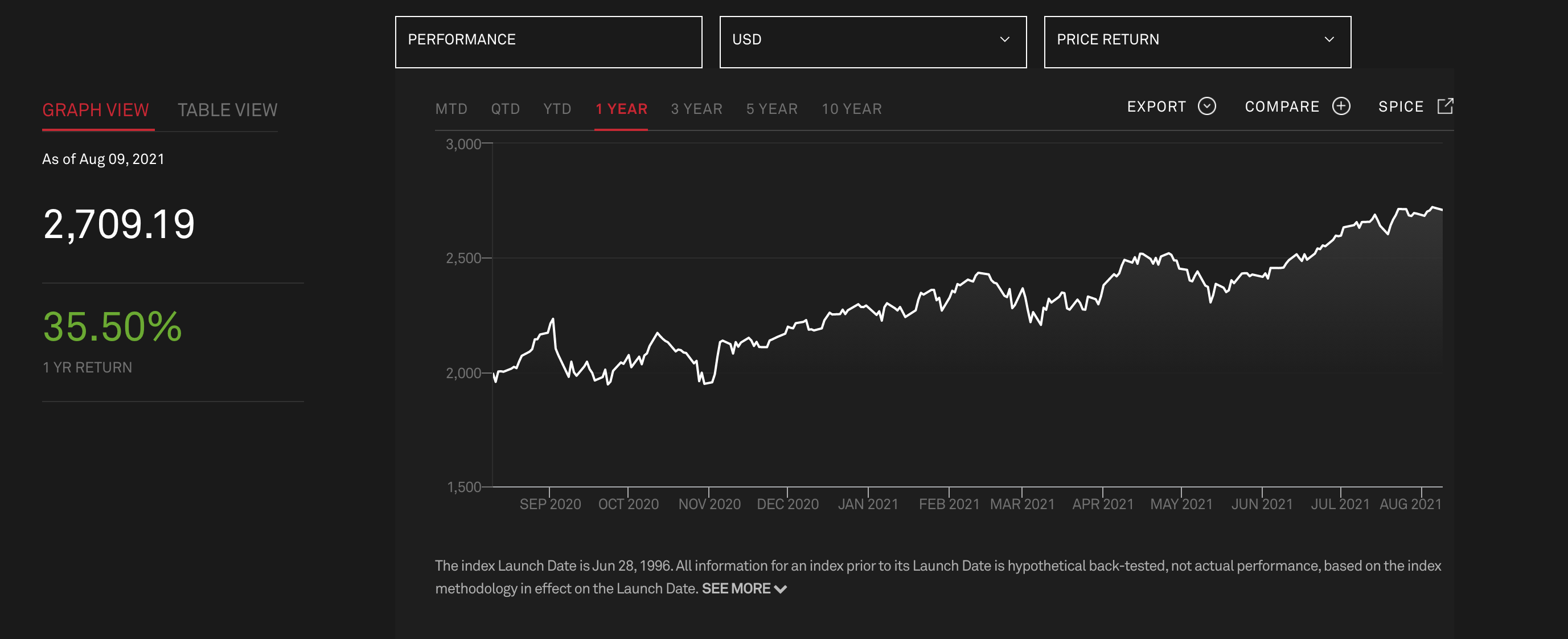
Task: Click the chevron on the USD selector
Action: coord(1005,40)
